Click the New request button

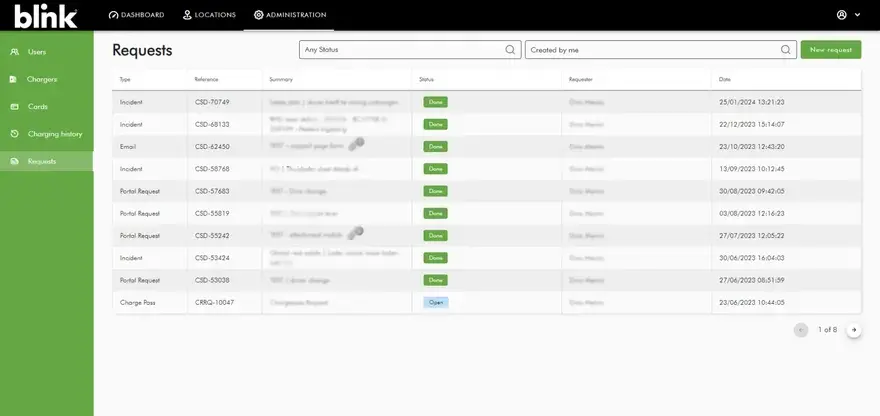[831, 49]
